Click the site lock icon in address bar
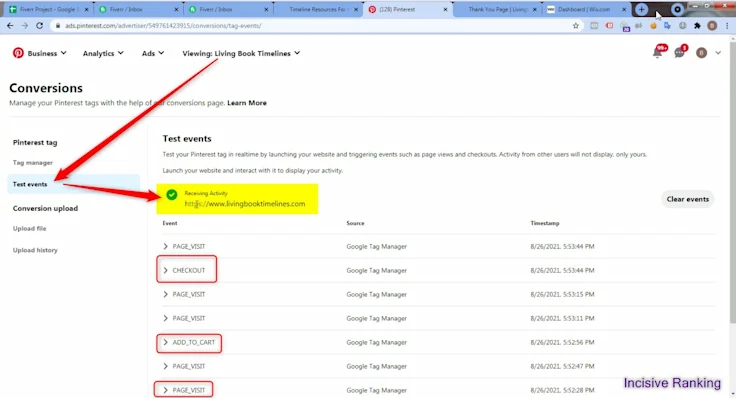The width and height of the screenshot is (736, 398). tap(58, 26)
